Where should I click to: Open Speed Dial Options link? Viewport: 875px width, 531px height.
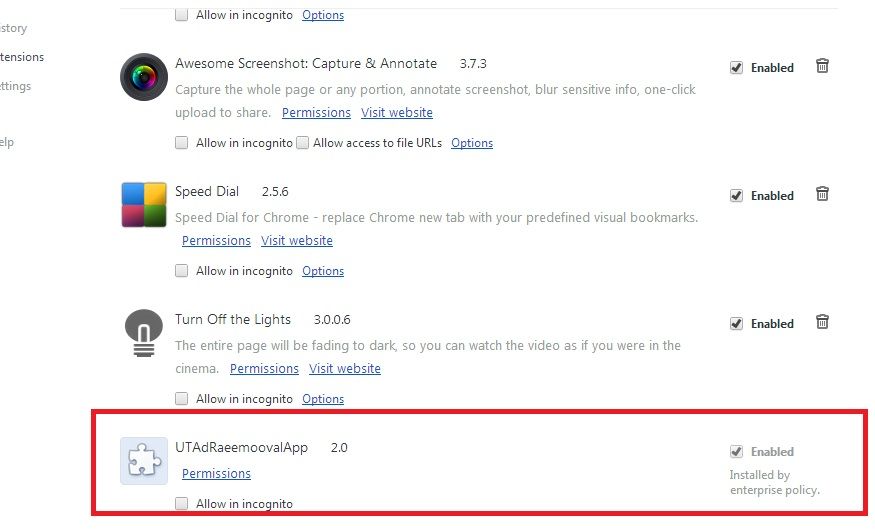(x=323, y=271)
